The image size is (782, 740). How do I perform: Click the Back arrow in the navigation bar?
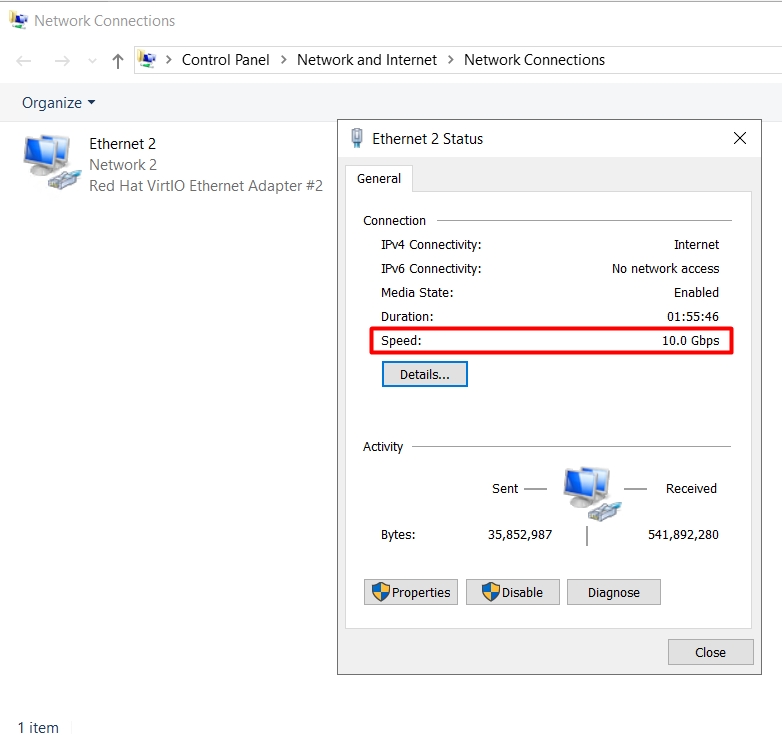tap(24, 61)
